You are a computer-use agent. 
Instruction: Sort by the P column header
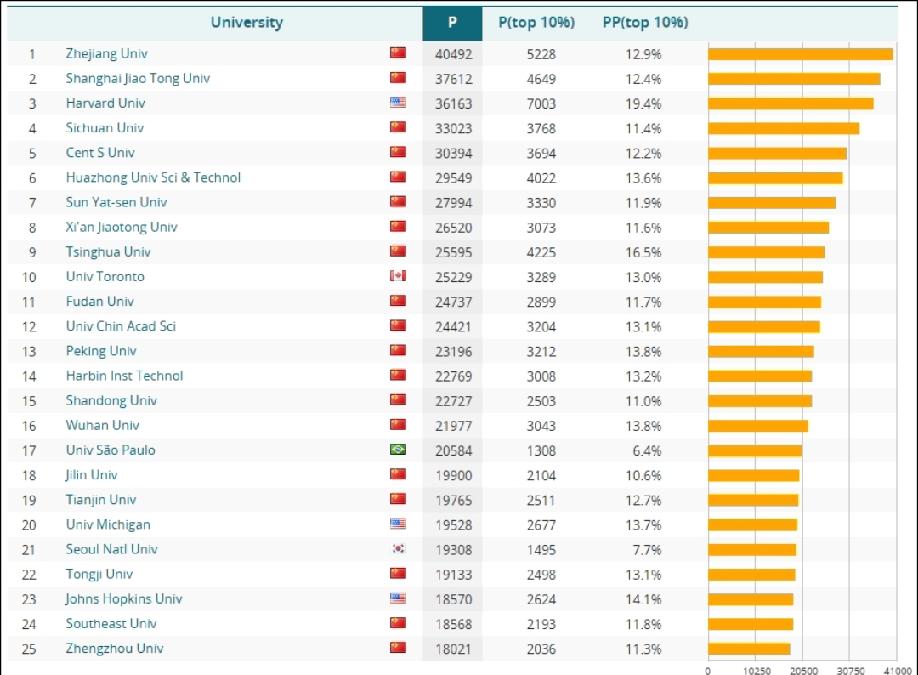tap(452, 23)
